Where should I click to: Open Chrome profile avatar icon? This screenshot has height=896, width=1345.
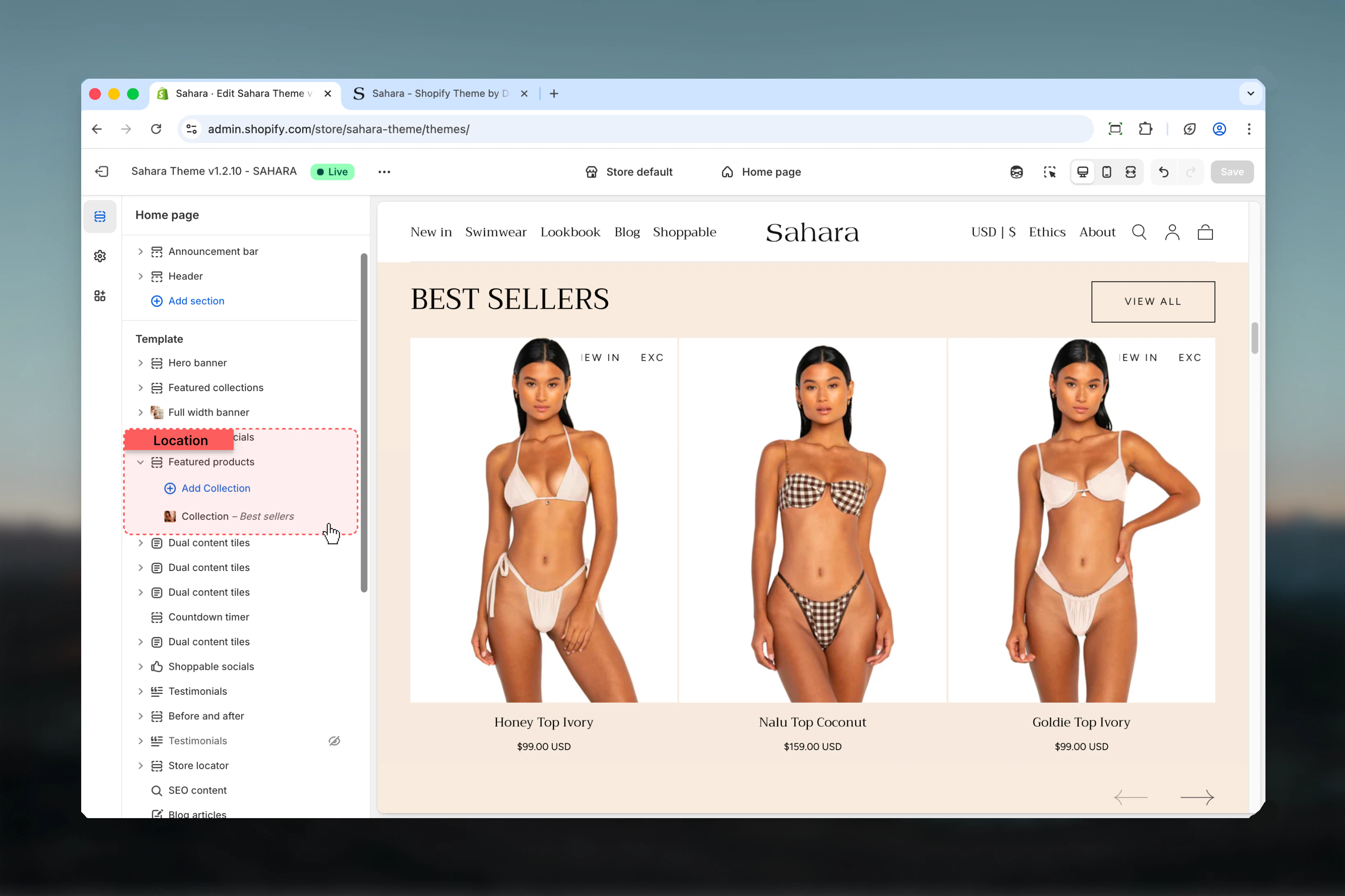coord(1219,129)
